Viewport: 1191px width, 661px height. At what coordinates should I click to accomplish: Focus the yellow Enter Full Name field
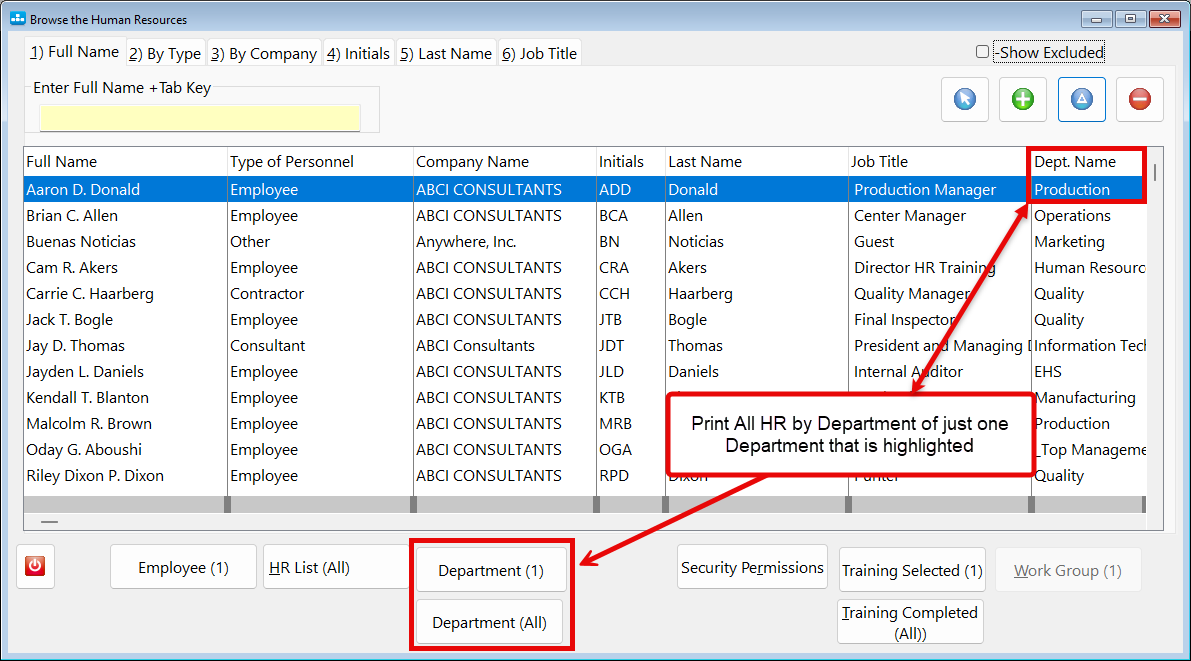(200, 118)
